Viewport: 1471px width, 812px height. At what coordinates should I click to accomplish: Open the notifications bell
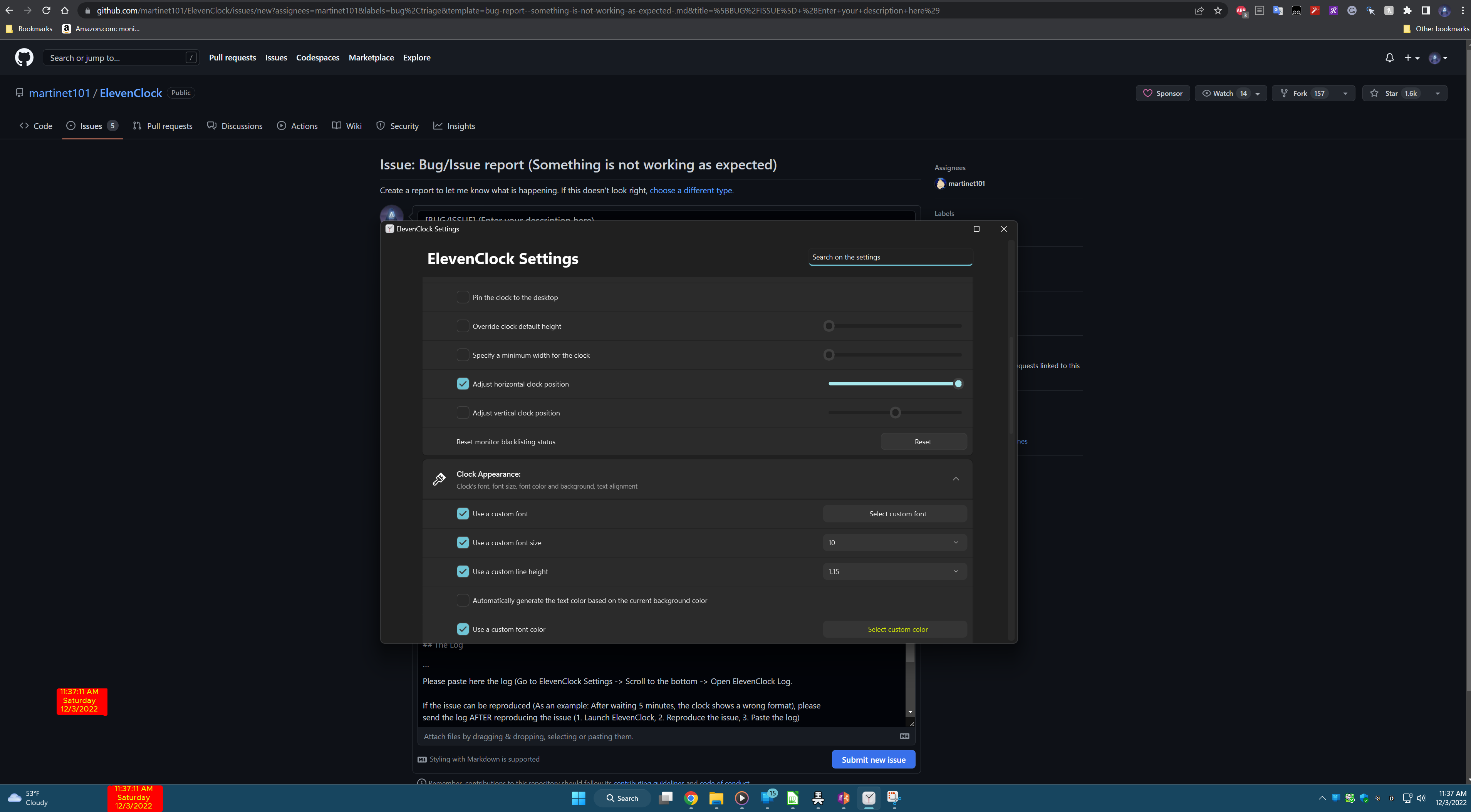pos(1389,58)
